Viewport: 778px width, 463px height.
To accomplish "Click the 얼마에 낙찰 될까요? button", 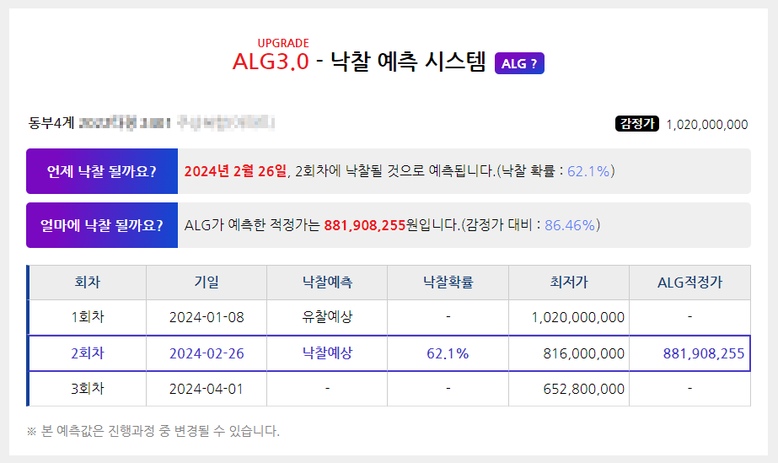I will pyautogui.click(x=102, y=225).
